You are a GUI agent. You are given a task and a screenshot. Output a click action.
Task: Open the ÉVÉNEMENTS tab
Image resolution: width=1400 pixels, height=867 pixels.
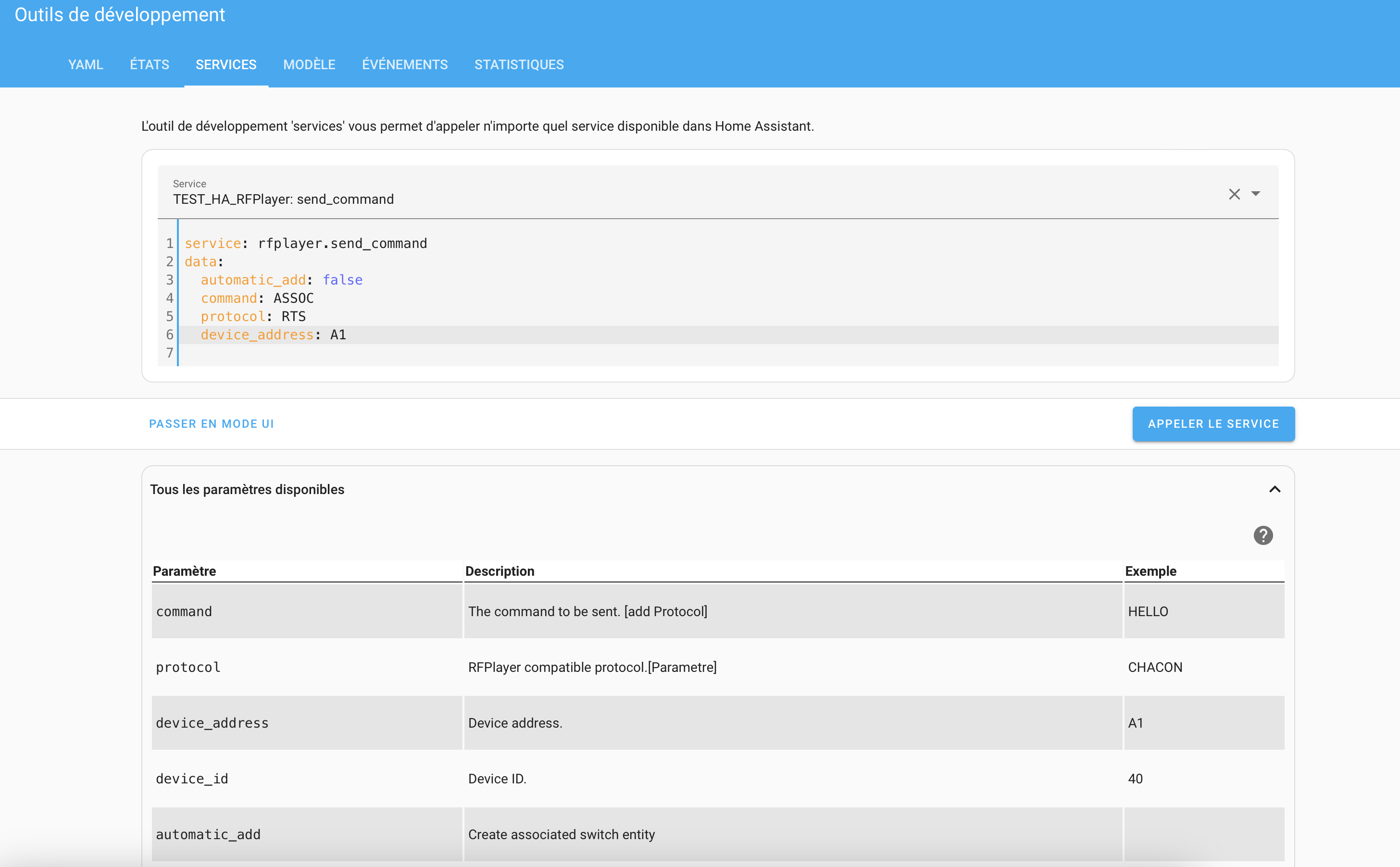[404, 65]
